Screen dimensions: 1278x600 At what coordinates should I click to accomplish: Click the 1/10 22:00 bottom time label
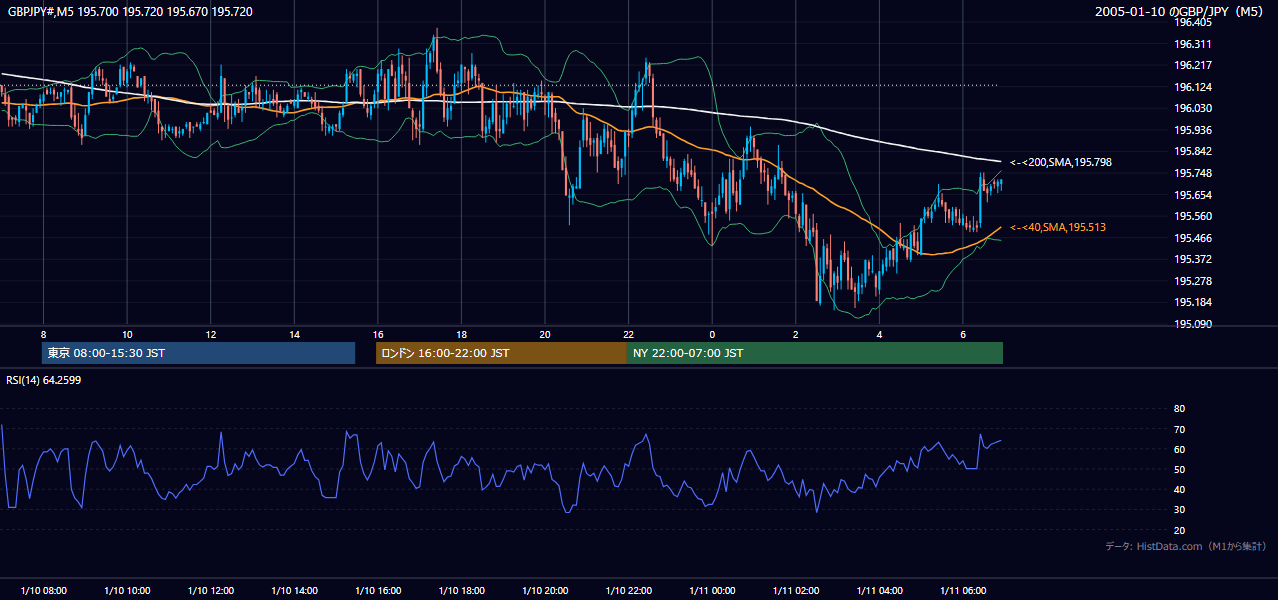coord(629,591)
